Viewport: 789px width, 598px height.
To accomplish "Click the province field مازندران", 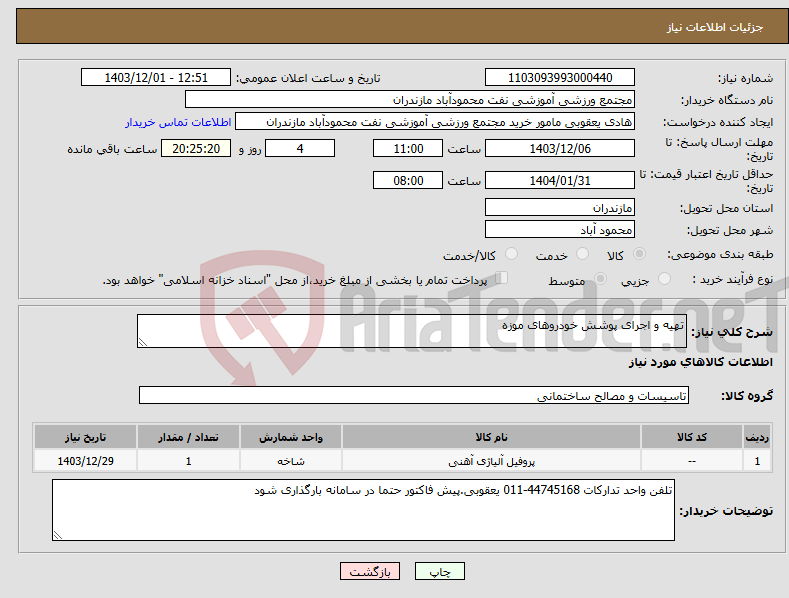I will (x=560, y=207).
